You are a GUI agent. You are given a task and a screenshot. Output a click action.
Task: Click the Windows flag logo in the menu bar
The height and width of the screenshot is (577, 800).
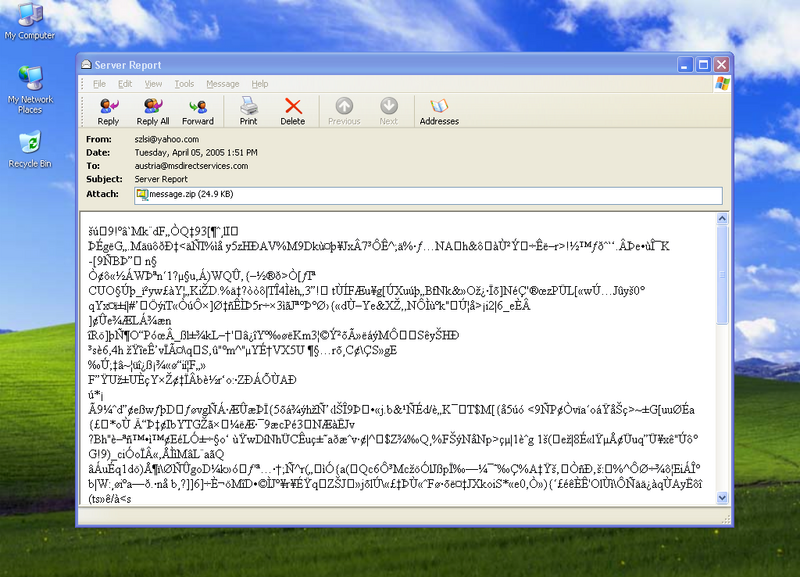click(x=722, y=84)
